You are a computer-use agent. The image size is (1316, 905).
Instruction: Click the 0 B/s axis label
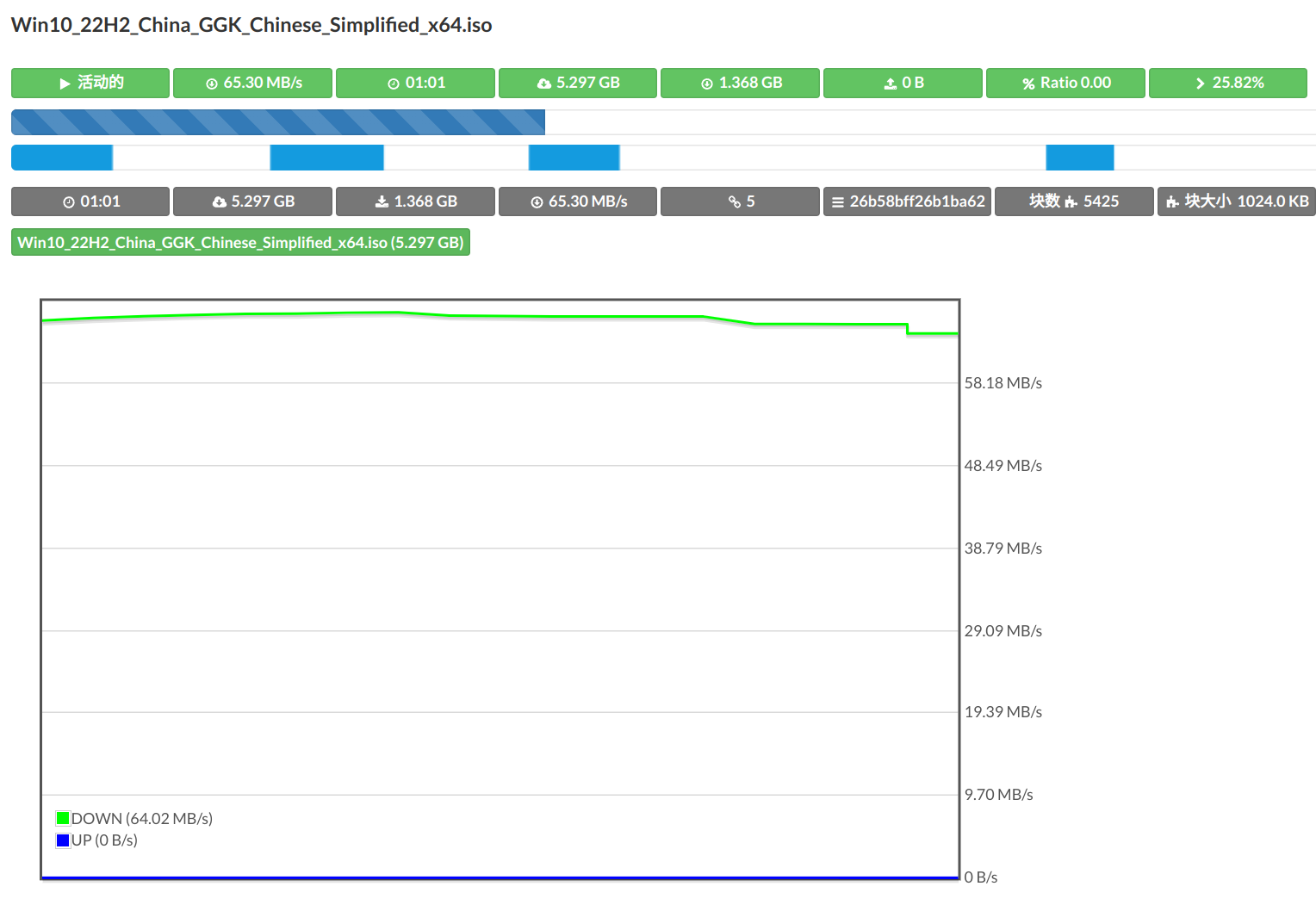(981, 877)
